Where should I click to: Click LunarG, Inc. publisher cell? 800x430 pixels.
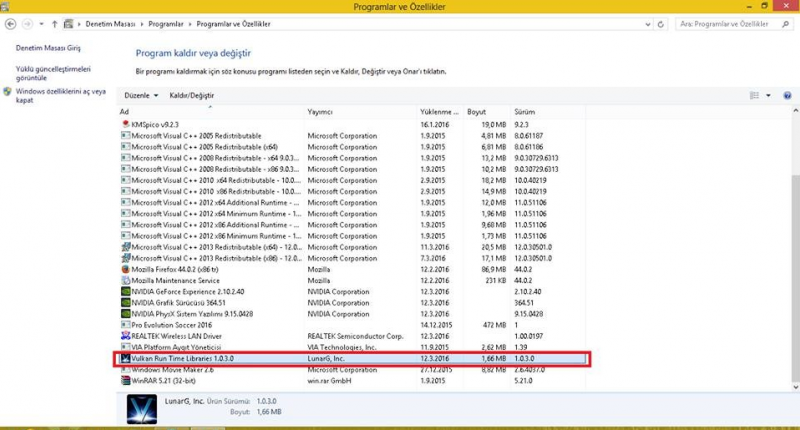pyautogui.click(x=326, y=359)
